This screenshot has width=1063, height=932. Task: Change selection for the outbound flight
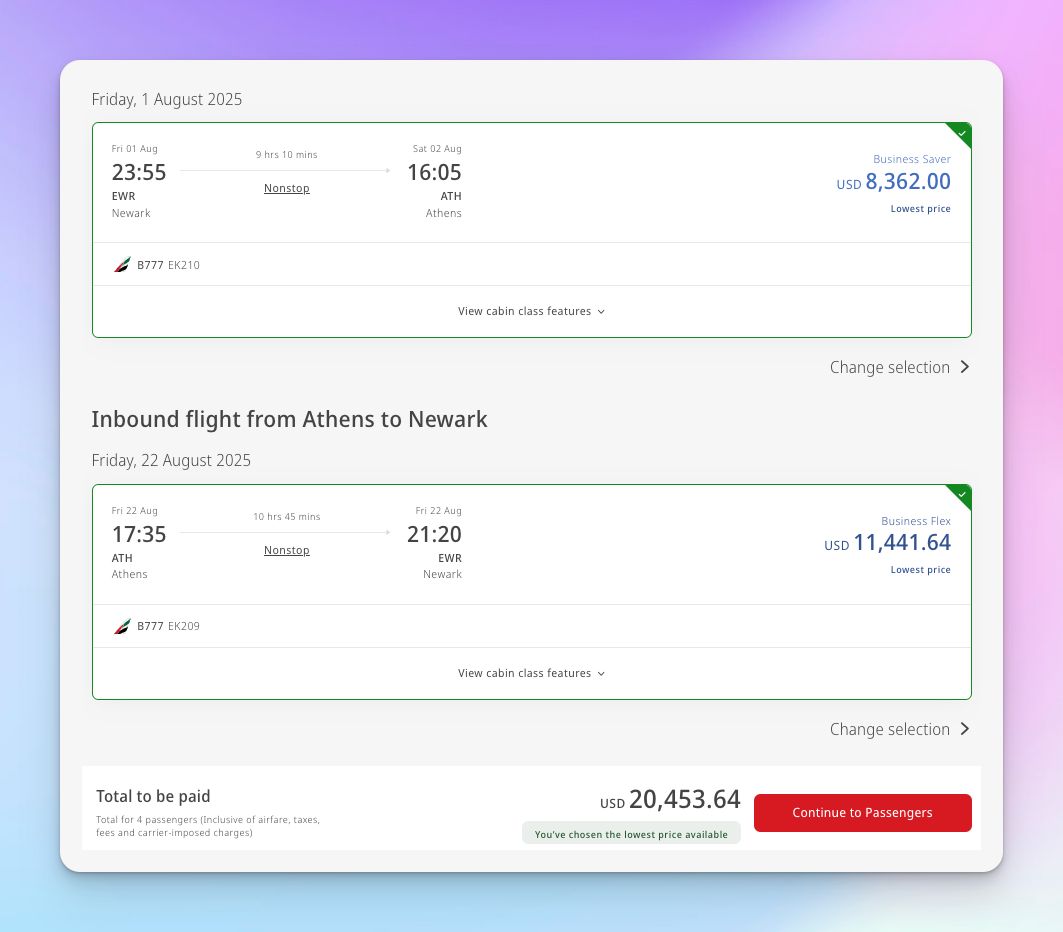click(900, 367)
